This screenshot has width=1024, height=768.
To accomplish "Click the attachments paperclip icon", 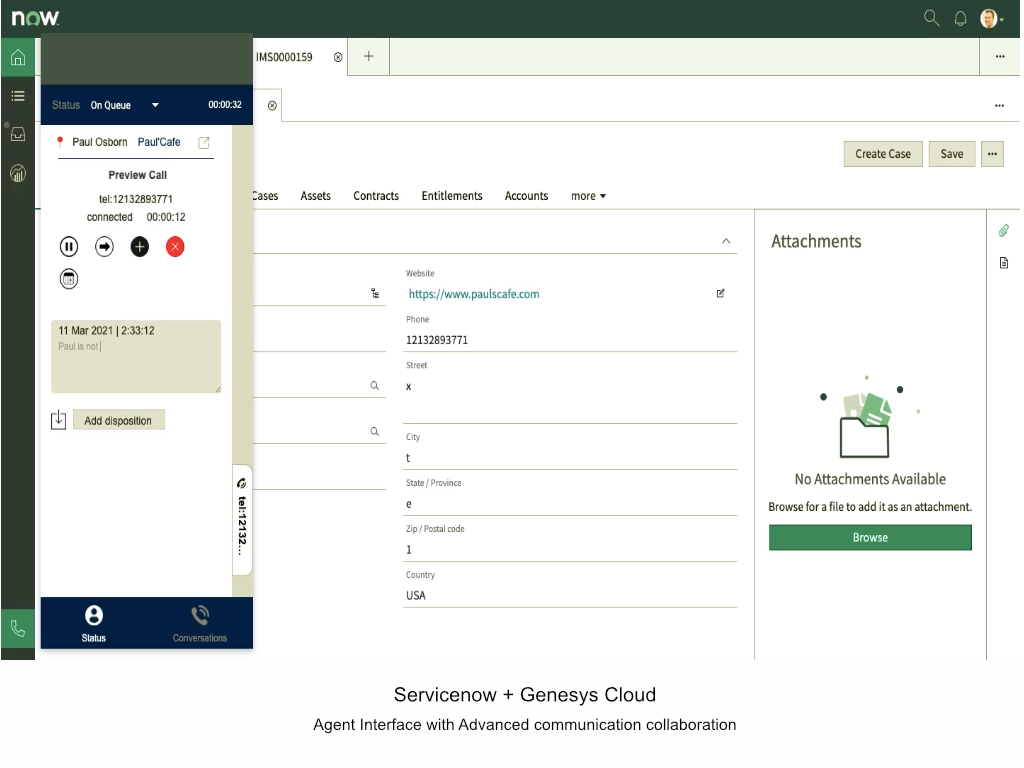I will (x=1004, y=231).
